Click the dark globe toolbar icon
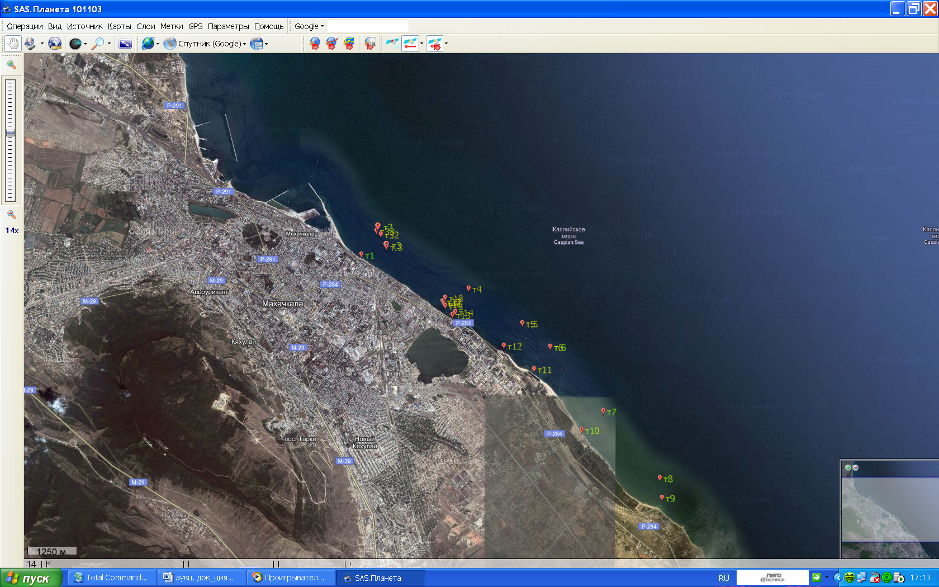 (x=75, y=43)
